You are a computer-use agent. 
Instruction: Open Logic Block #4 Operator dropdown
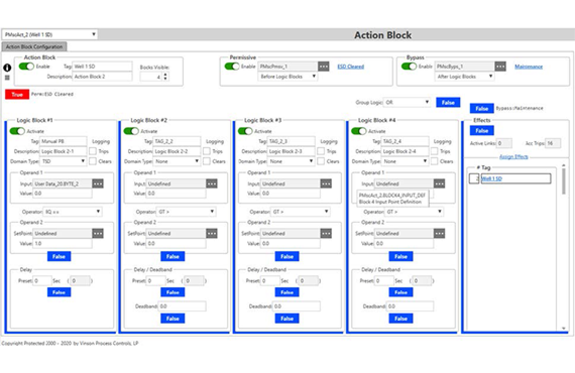pos(414,212)
